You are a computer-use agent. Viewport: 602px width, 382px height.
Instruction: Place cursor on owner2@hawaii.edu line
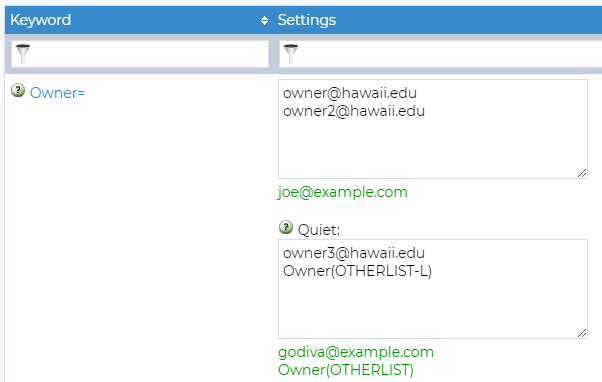tap(354, 111)
